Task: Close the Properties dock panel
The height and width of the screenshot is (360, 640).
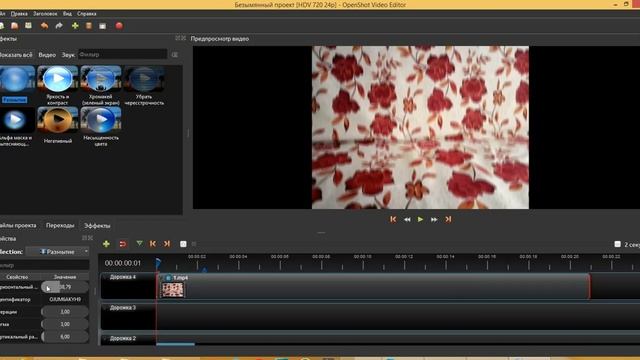Action: pyautogui.click(x=90, y=238)
